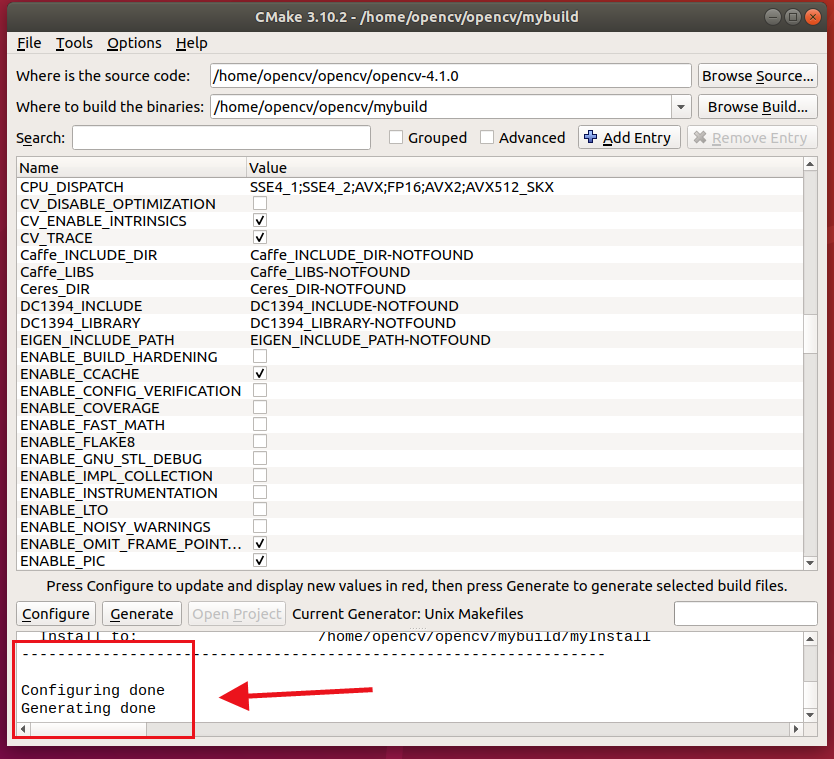Click output log scroll right arrow
This screenshot has height=759, width=834.
pyautogui.click(x=796, y=729)
